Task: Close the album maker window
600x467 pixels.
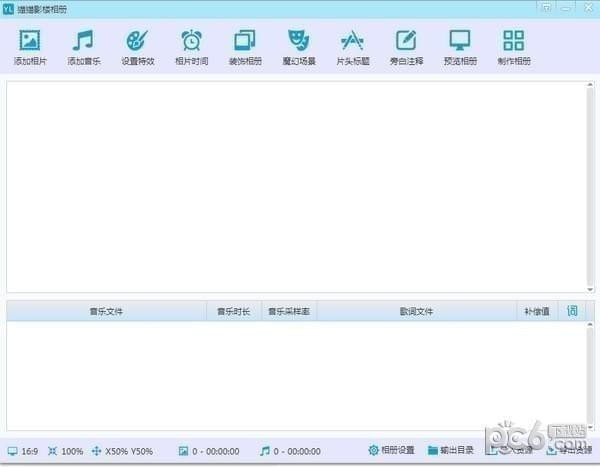Action: click(588, 8)
